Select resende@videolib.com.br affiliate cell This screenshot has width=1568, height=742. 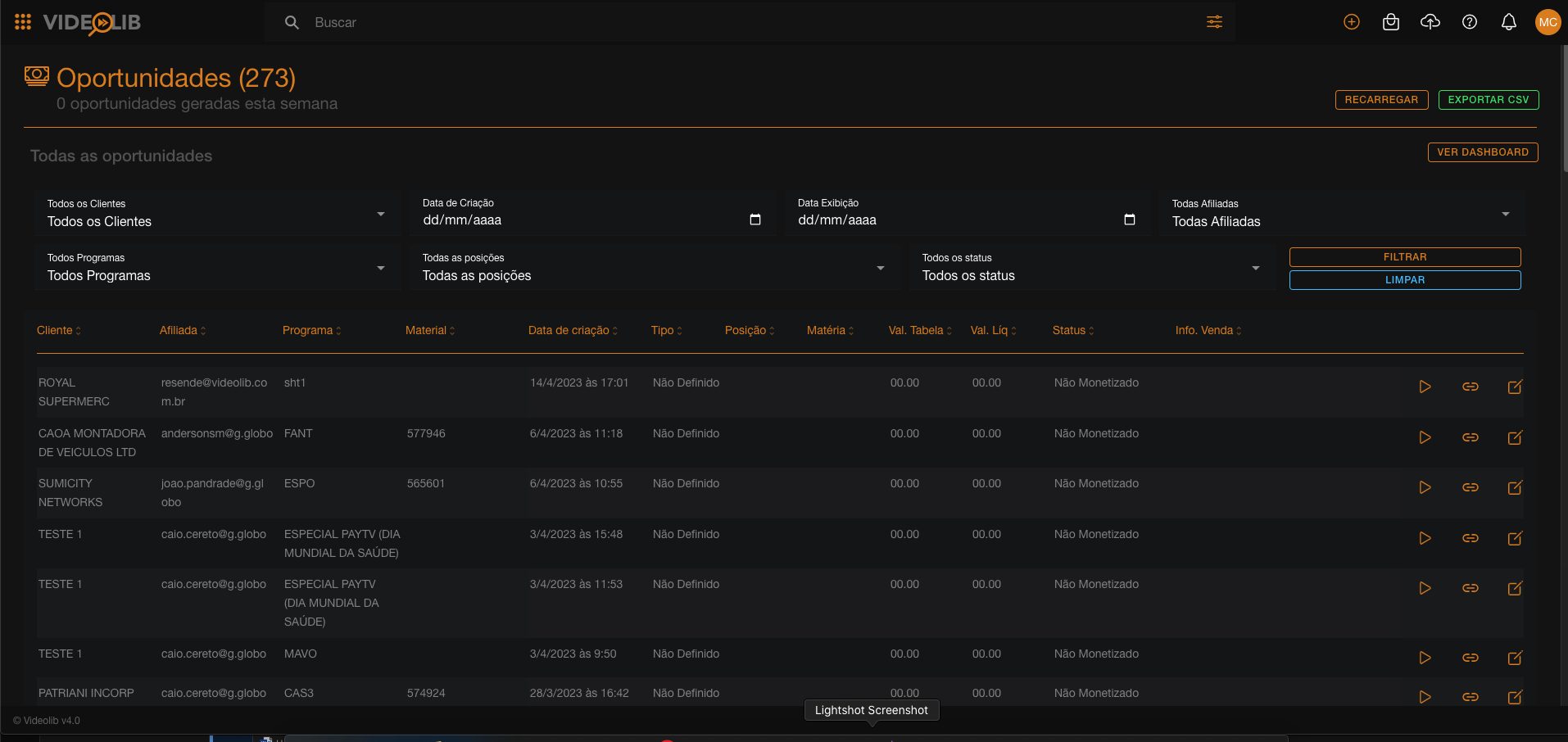point(215,391)
